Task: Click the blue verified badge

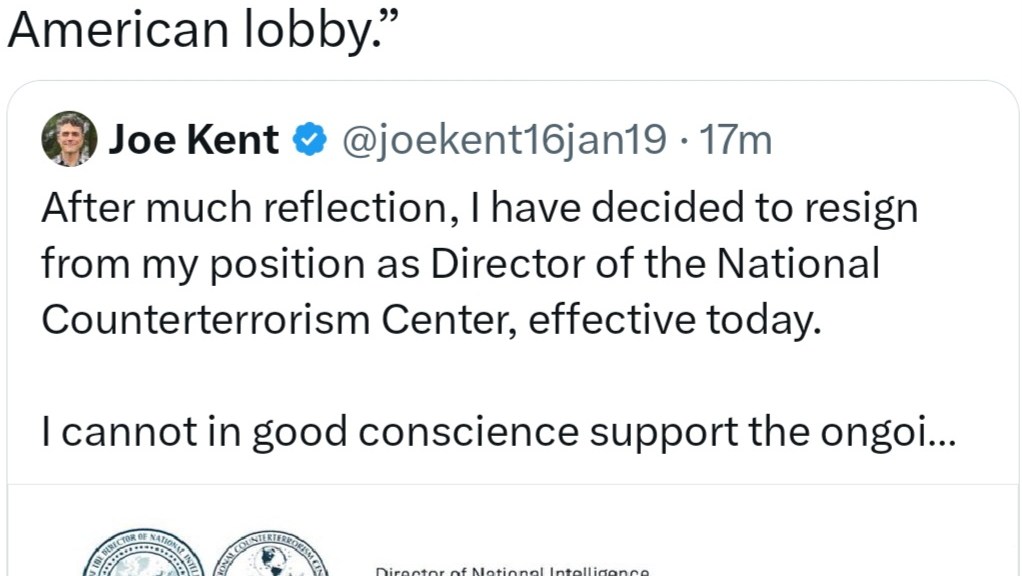Action: click(x=310, y=141)
